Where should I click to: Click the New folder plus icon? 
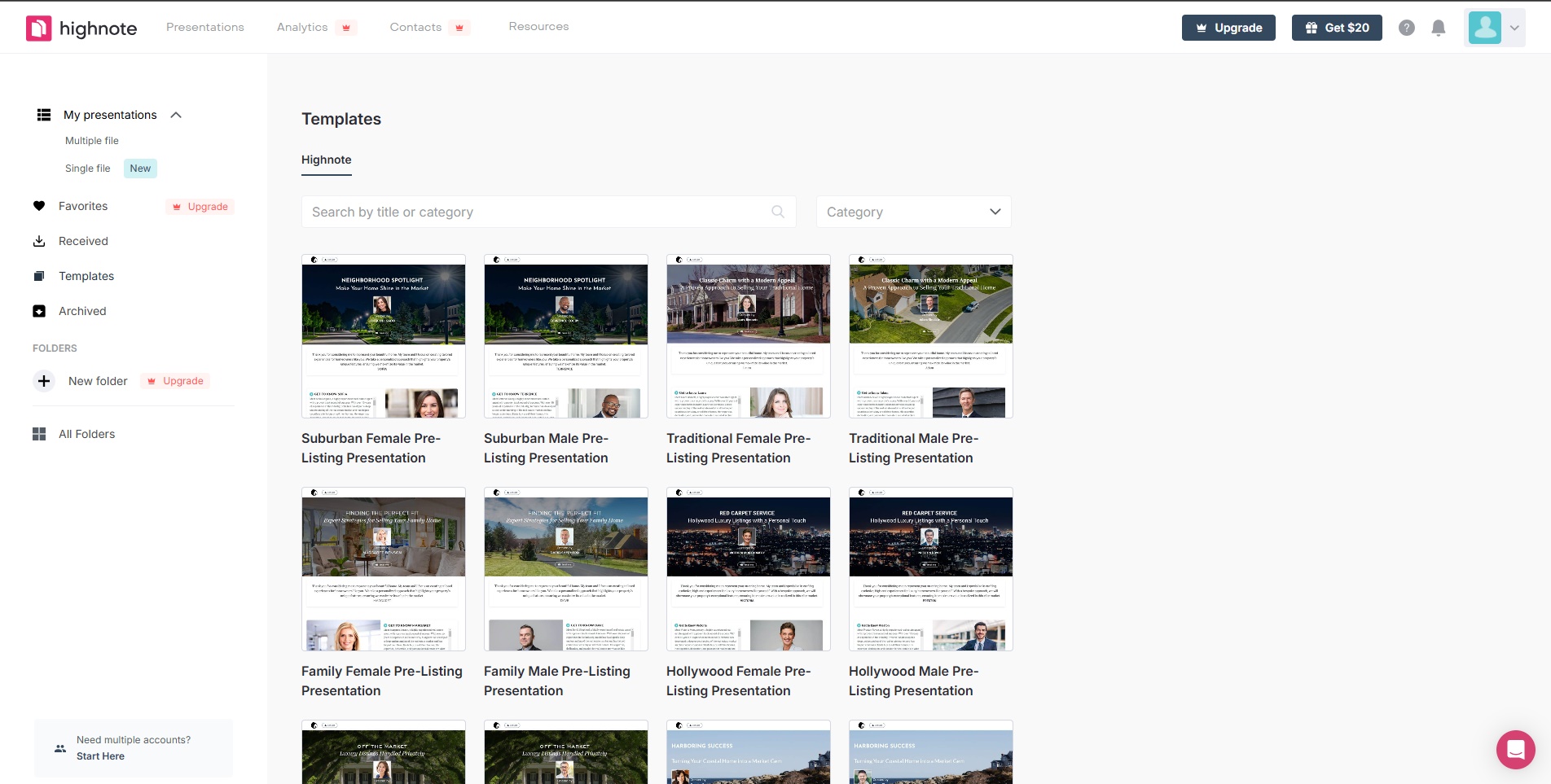(44, 381)
